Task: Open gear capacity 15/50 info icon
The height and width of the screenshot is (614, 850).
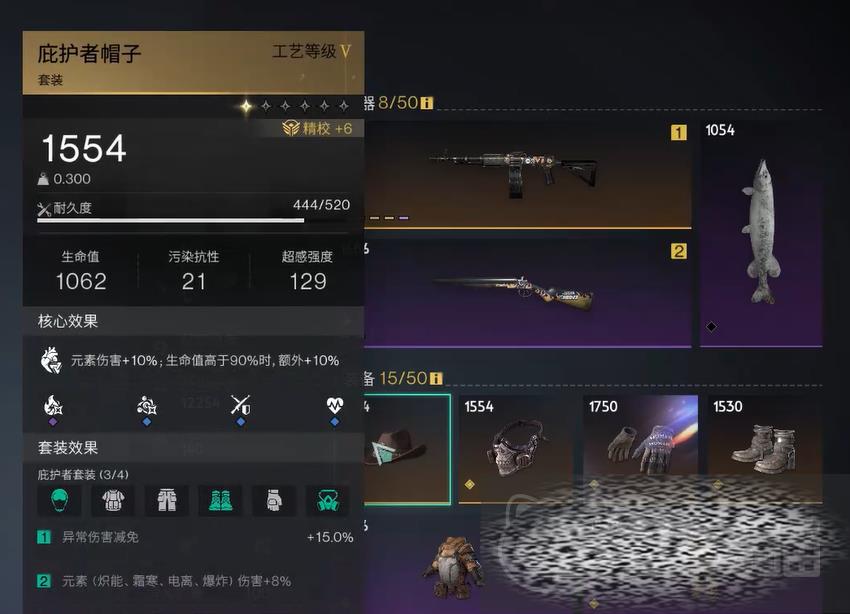Action: point(436,378)
